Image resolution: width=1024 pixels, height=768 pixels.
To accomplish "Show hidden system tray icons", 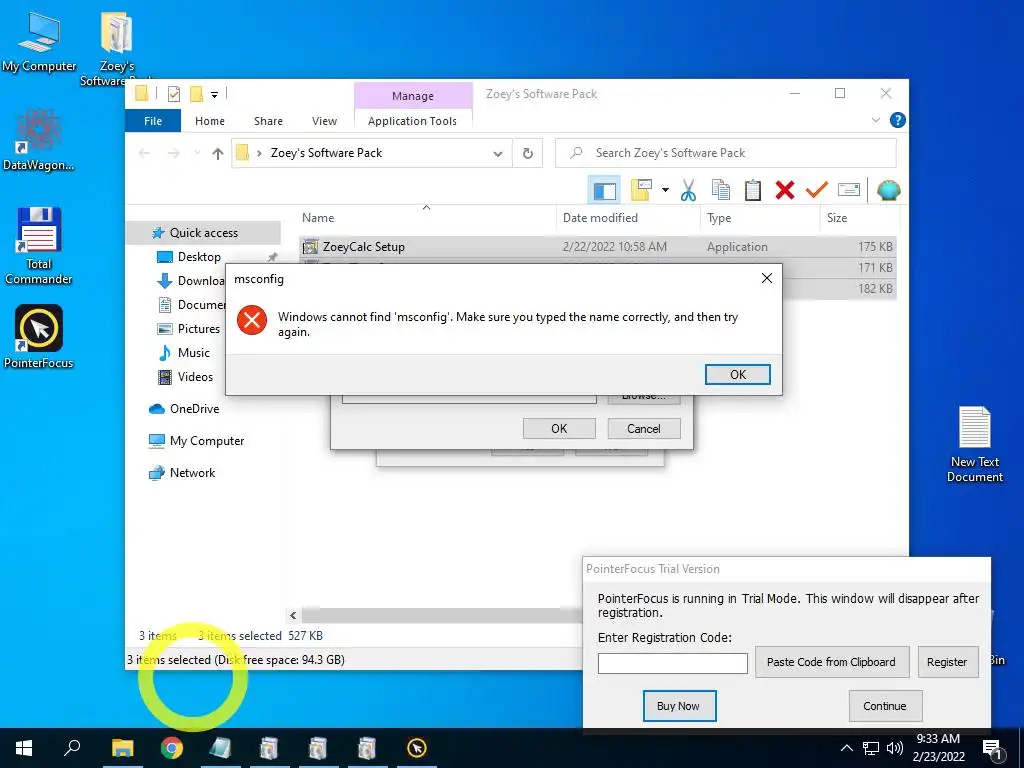I will pyautogui.click(x=846, y=748).
